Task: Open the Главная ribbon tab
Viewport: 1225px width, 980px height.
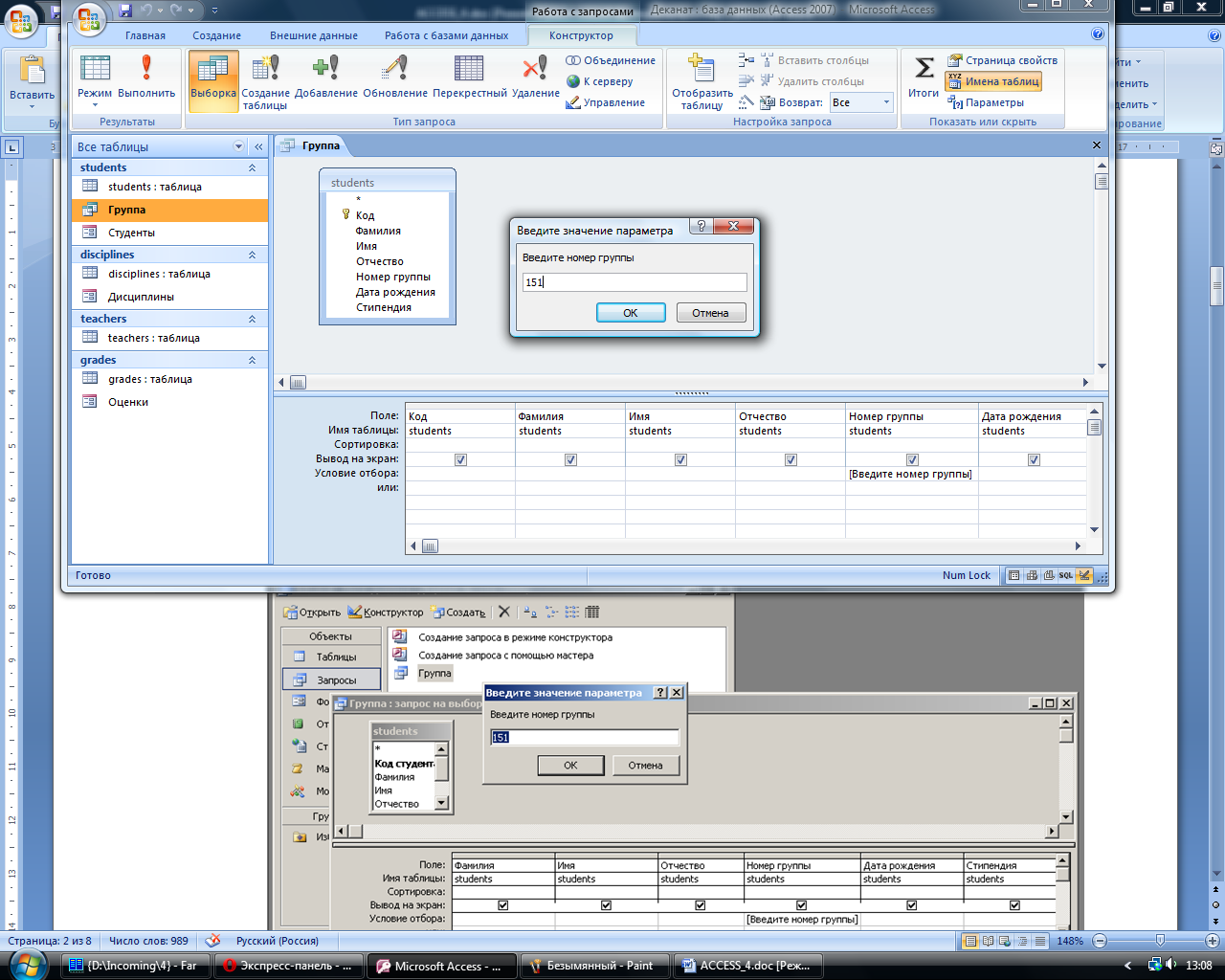Action: tap(145, 35)
